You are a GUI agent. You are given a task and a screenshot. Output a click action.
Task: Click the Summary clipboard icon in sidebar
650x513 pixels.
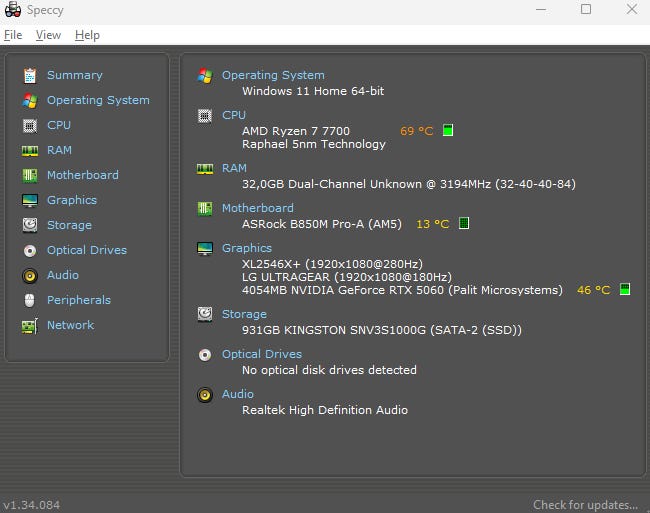coord(30,75)
